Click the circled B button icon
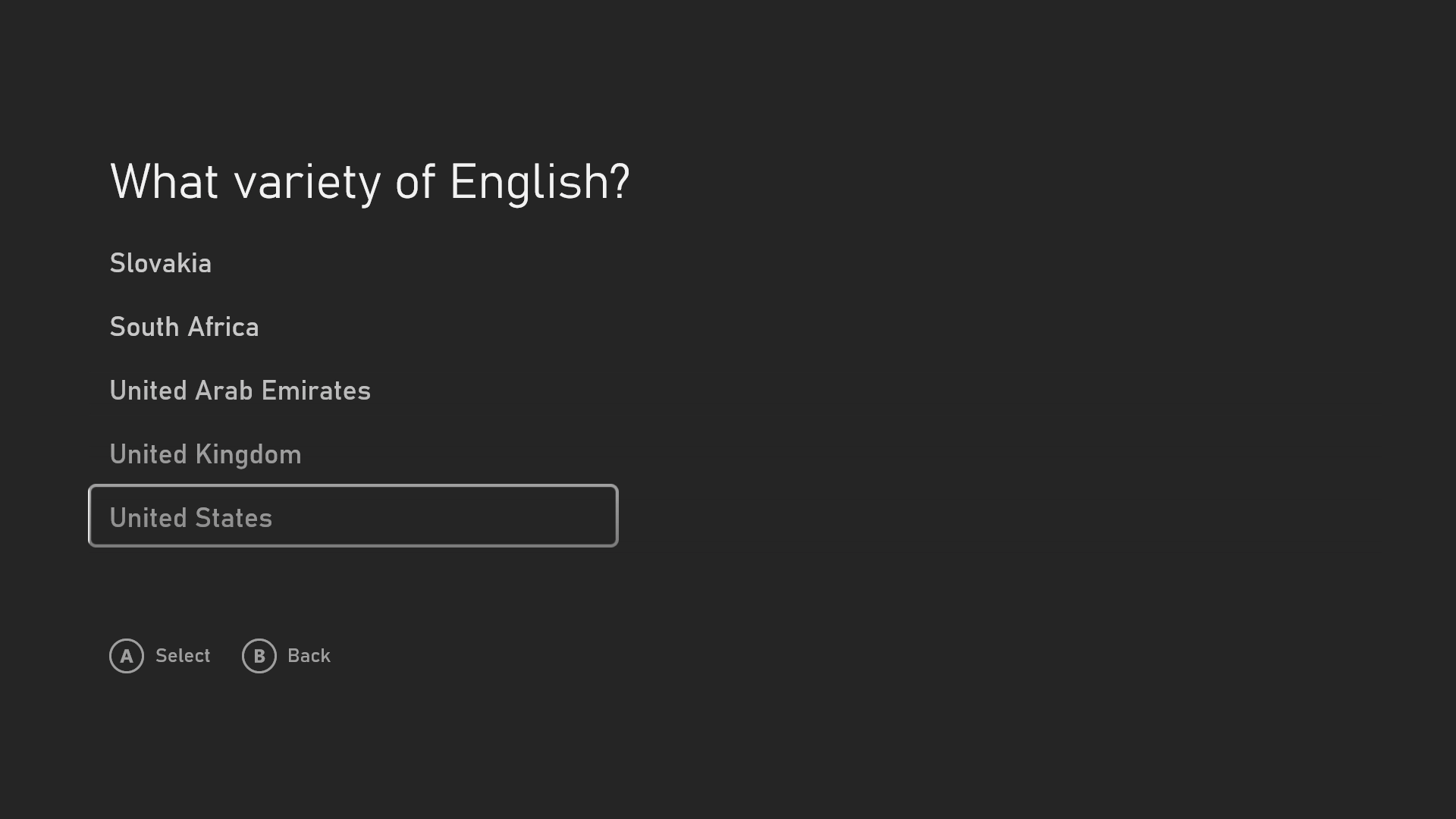The image size is (1456, 819). click(x=259, y=656)
